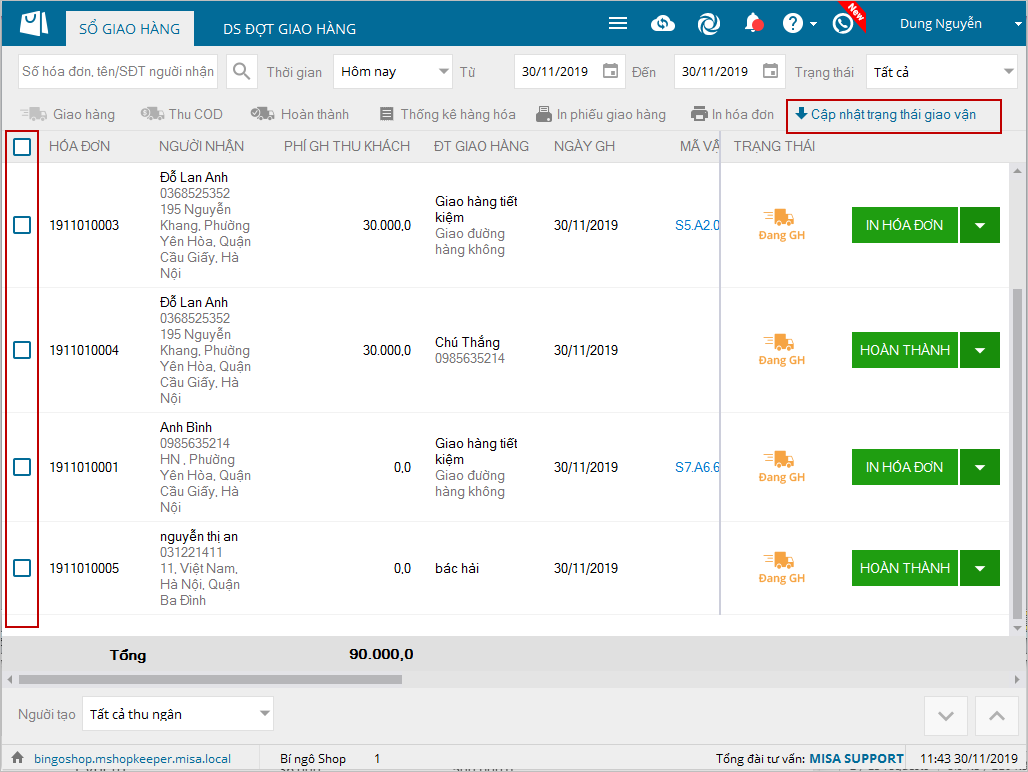Click the down chevron navigation button
This screenshot has height=772, width=1028.
click(945, 716)
